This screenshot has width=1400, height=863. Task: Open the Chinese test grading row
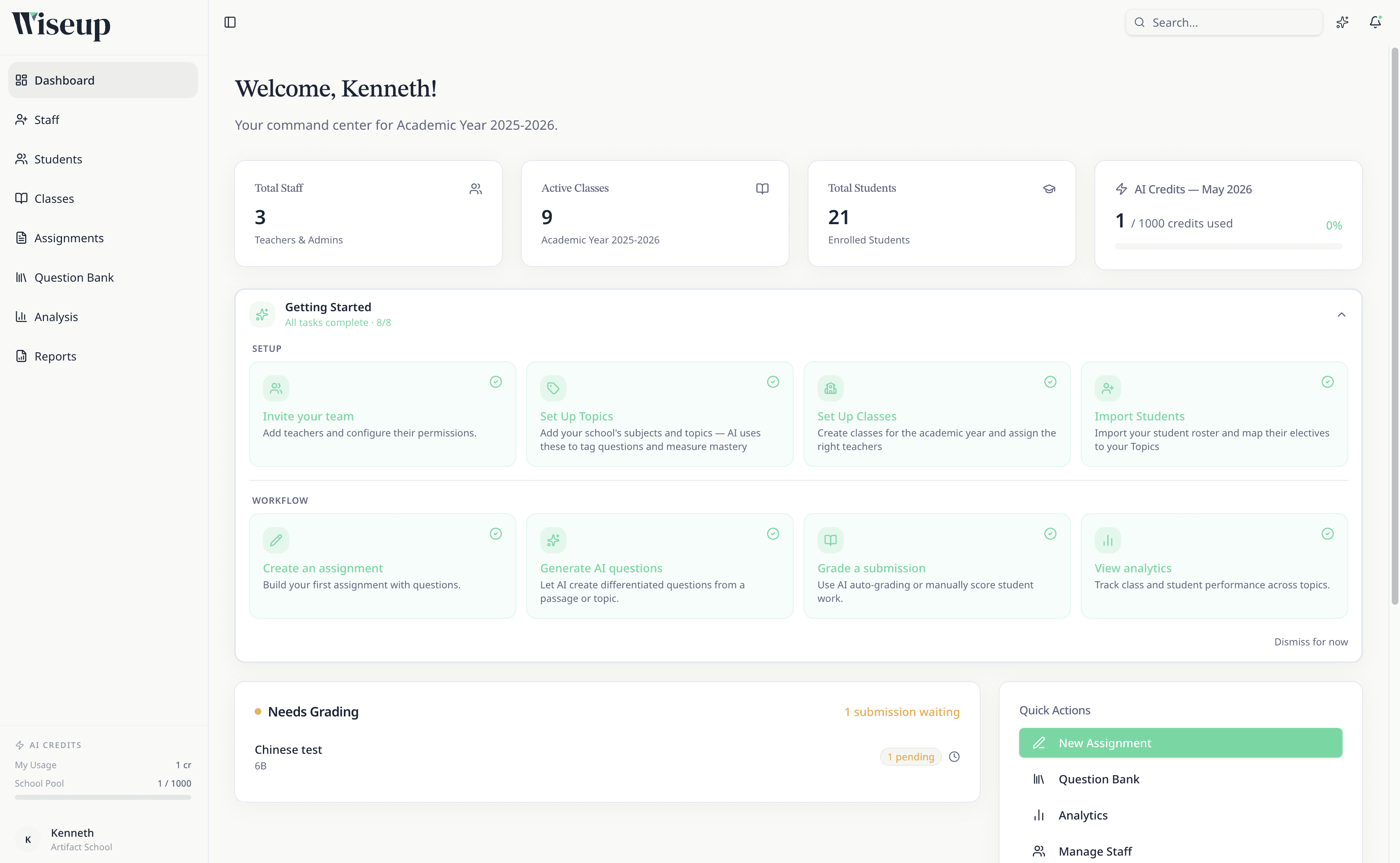click(x=607, y=757)
